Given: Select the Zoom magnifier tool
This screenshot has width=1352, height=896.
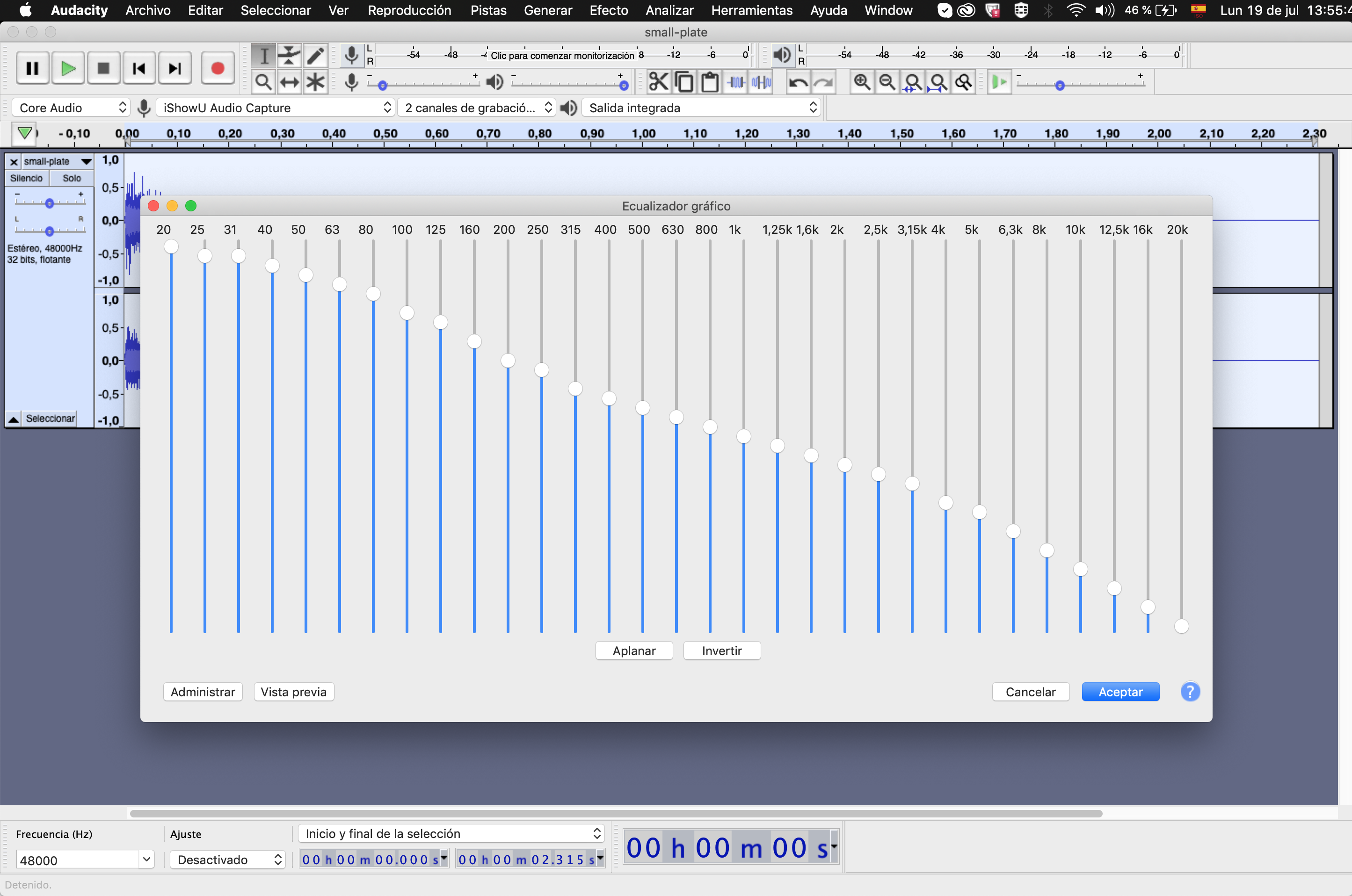Looking at the screenshot, I should [x=263, y=82].
